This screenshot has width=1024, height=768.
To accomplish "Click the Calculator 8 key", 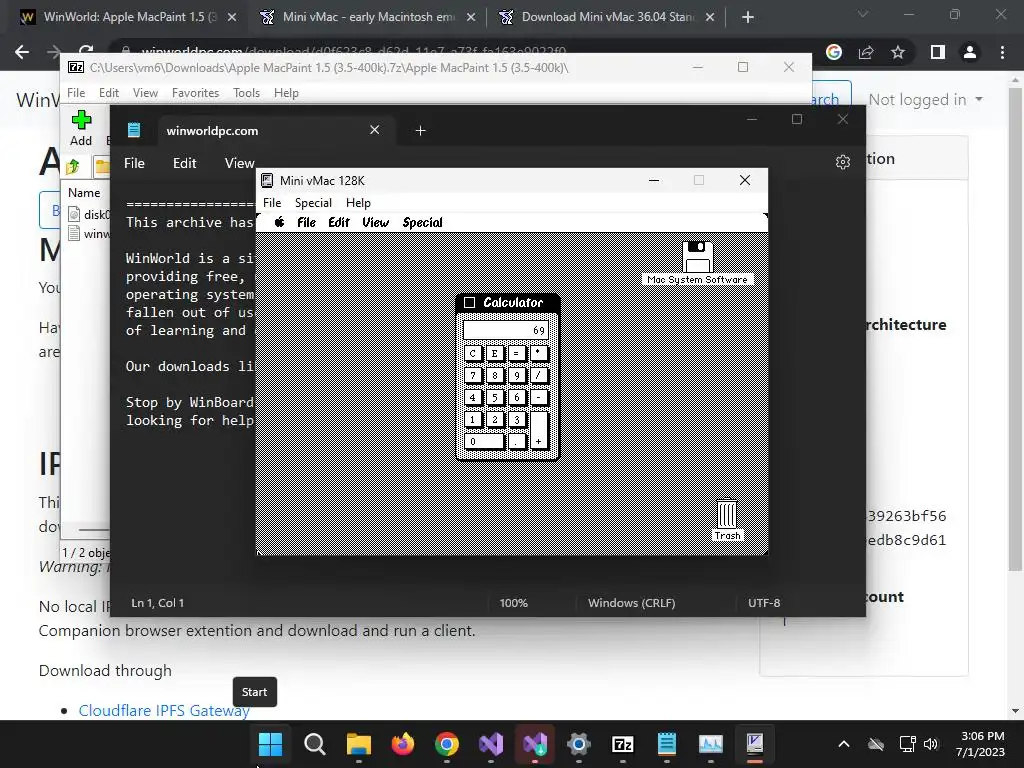I will pyautogui.click(x=494, y=376).
